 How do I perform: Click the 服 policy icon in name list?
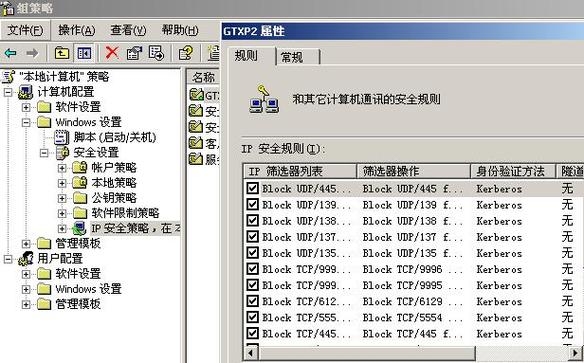(196, 159)
